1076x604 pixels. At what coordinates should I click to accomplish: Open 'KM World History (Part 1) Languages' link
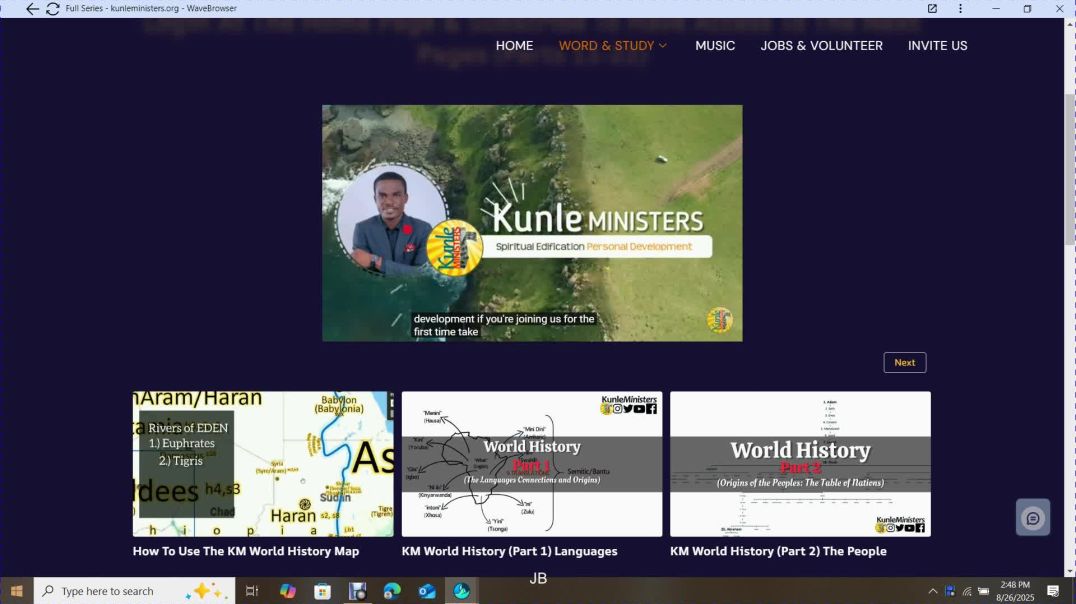point(509,551)
